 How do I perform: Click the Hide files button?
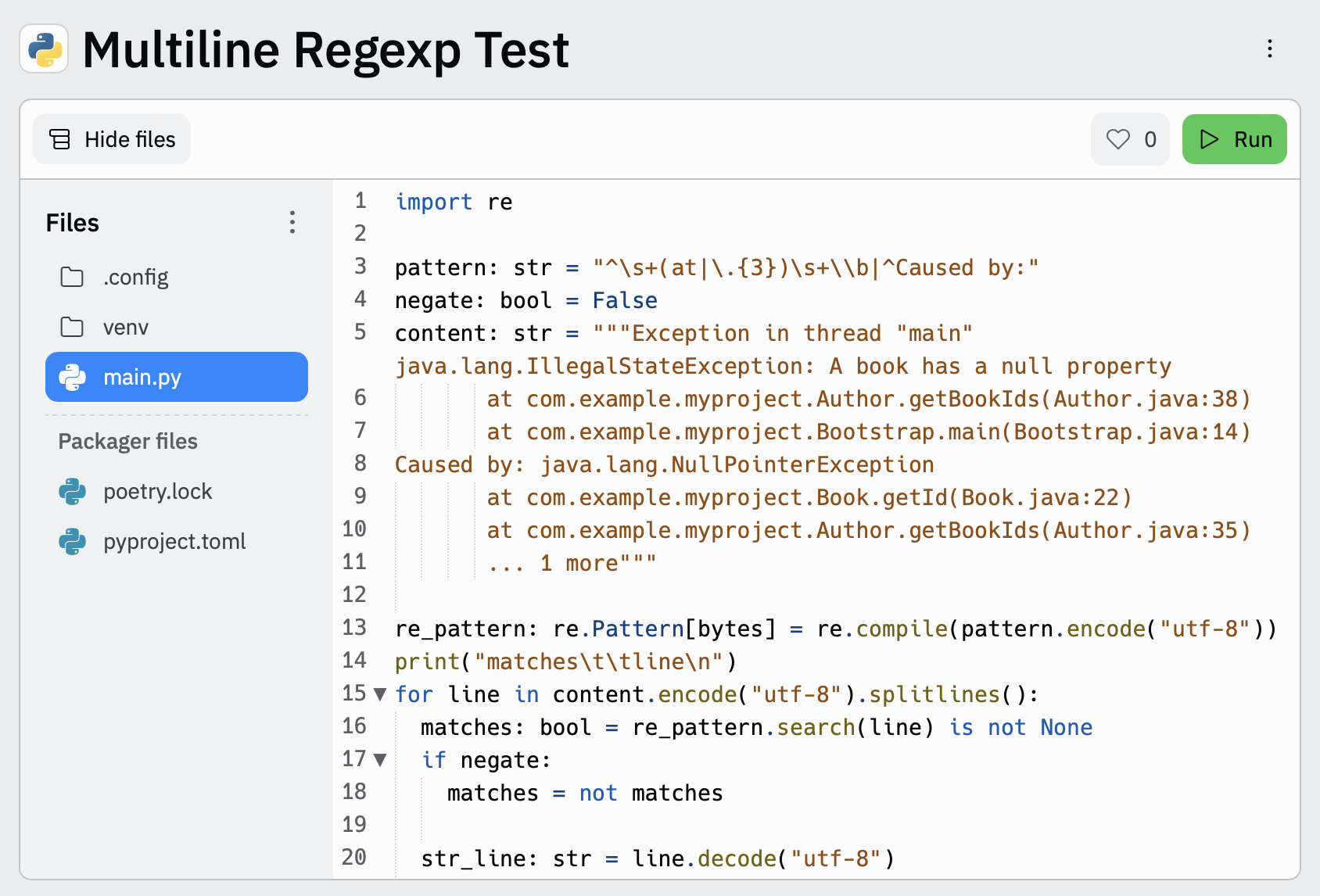click(x=111, y=138)
